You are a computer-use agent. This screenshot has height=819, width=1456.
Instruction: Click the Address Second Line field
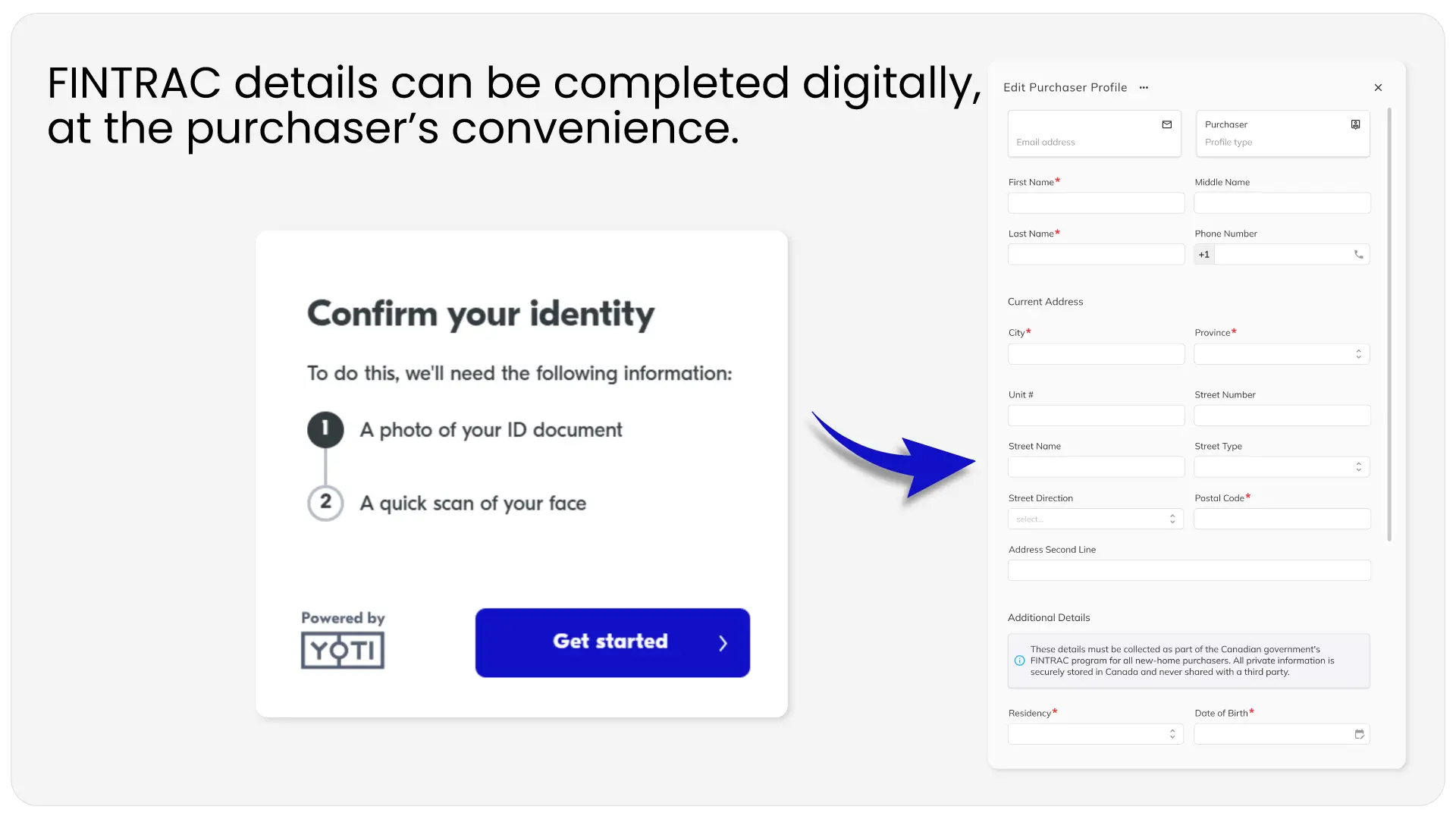pos(1188,571)
